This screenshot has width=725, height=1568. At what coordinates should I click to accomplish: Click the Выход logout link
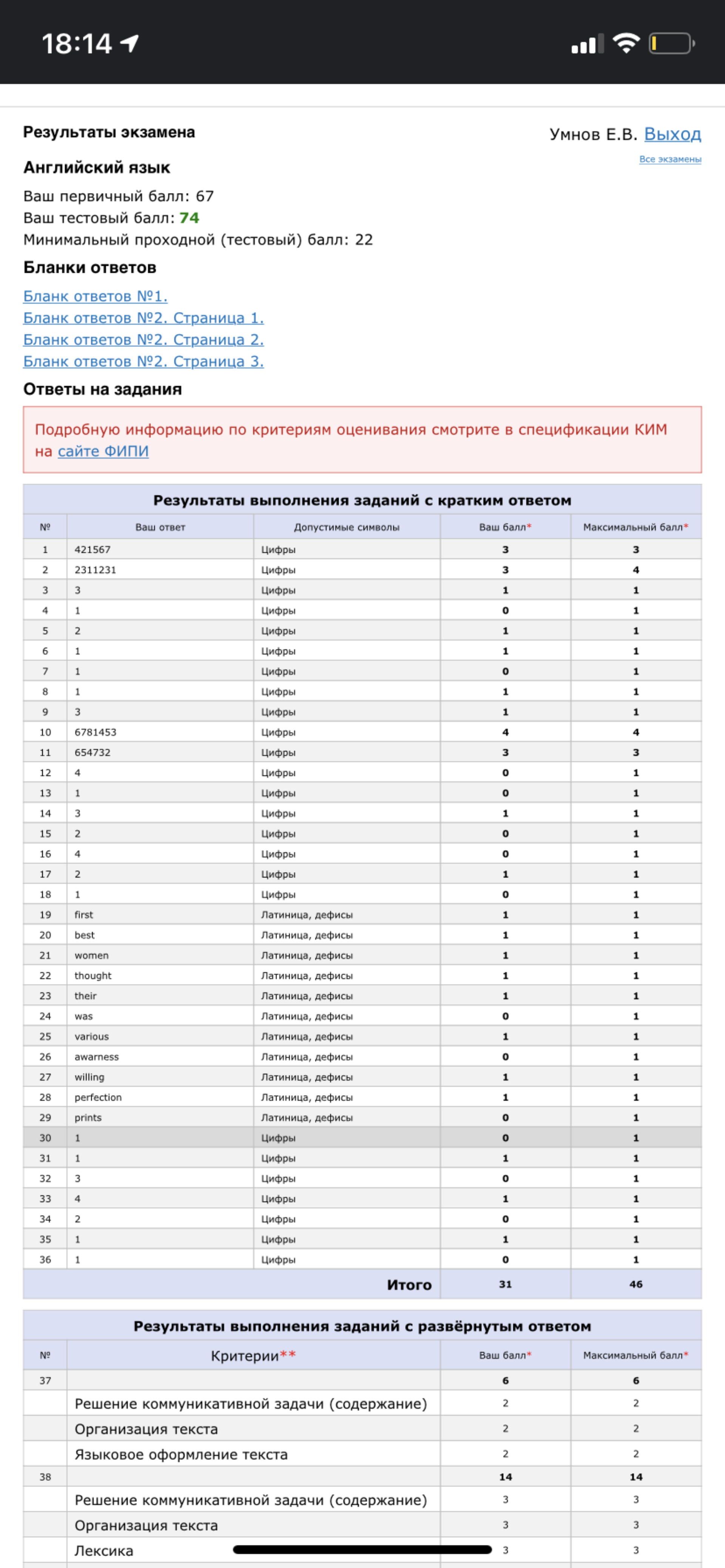point(673,134)
